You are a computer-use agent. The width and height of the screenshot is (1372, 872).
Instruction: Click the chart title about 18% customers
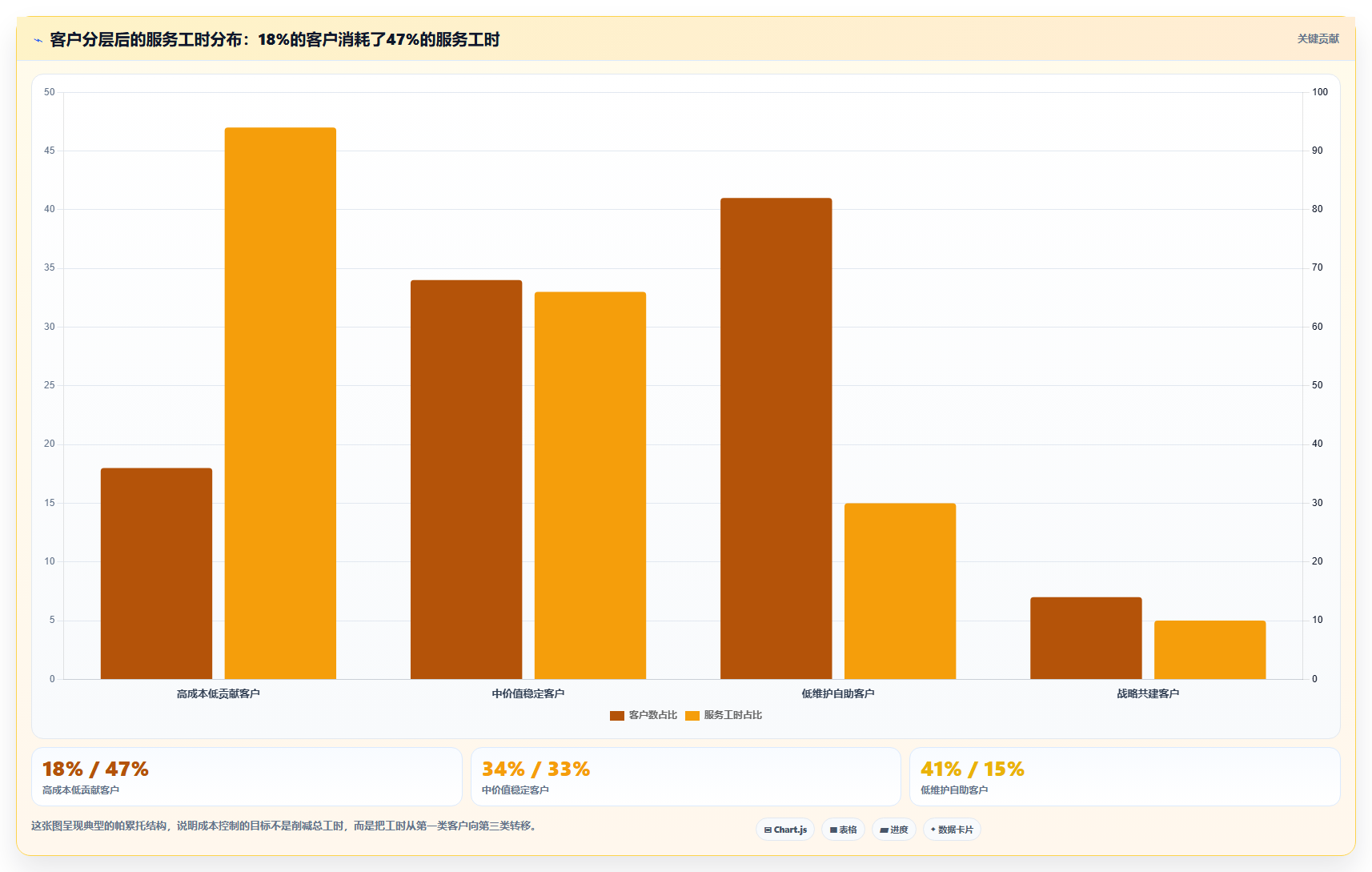(x=275, y=39)
